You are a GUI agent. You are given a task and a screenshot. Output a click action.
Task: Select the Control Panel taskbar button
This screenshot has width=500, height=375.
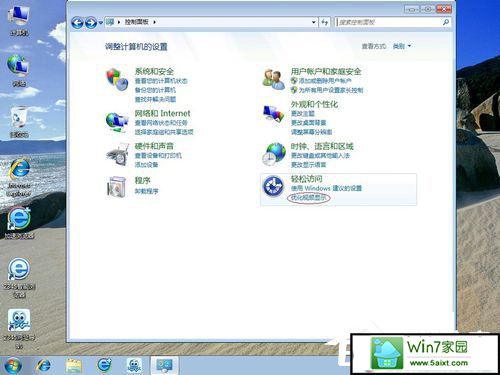[x=164, y=365]
